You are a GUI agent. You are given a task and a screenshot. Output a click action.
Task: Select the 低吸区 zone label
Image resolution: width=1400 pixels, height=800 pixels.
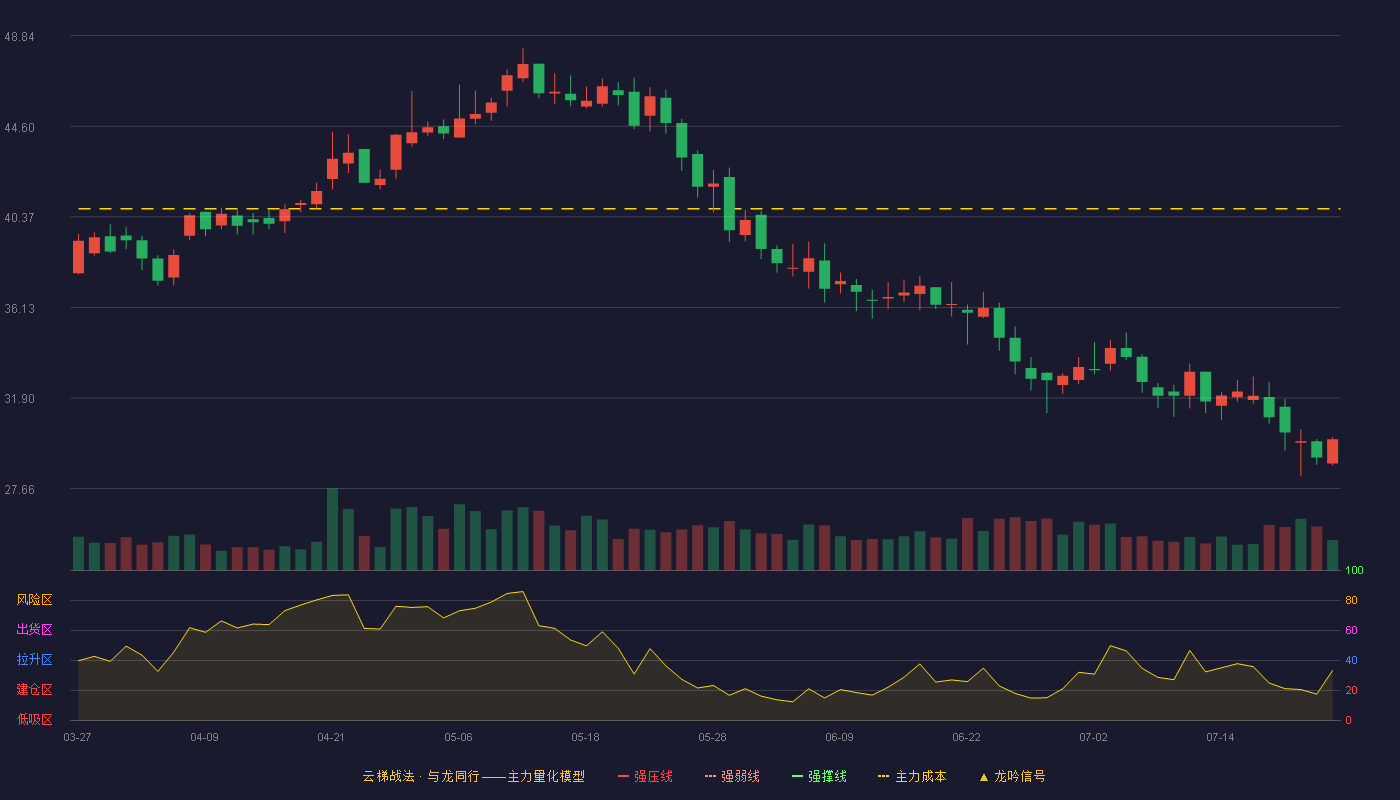click(x=34, y=719)
